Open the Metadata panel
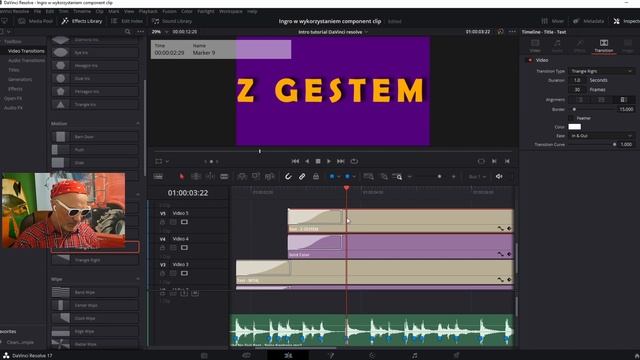 tap(588, 21)
